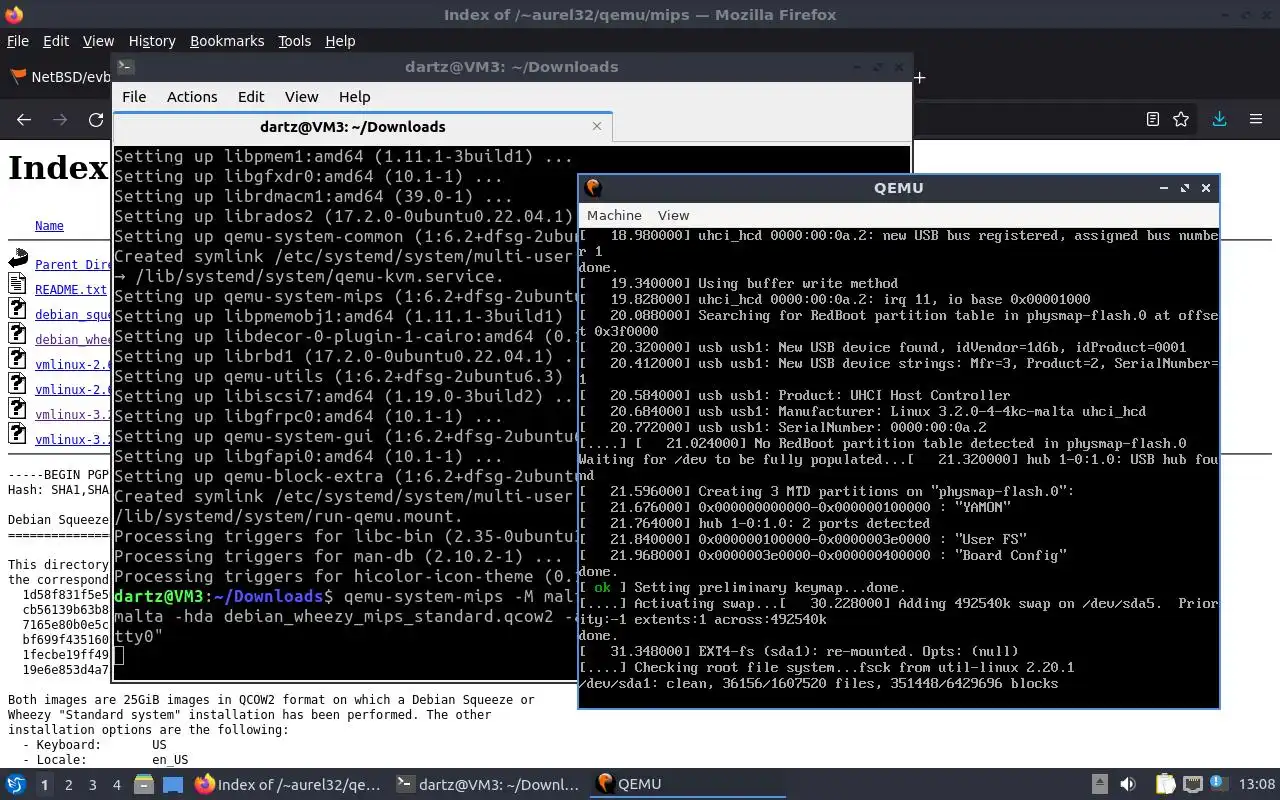1280x800 pixels.
Task: Switch to workspace 3
Action: [93, 785]
